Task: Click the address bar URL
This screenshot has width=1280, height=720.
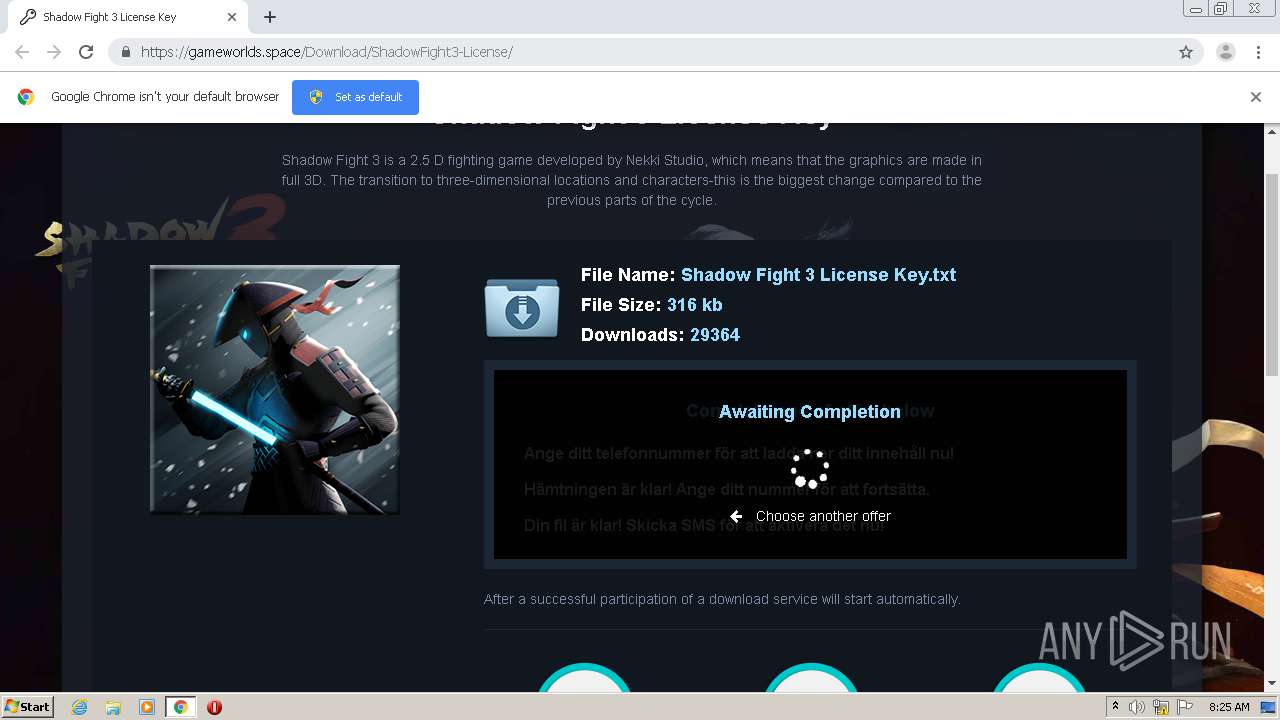Action: [x=327, y=52]
